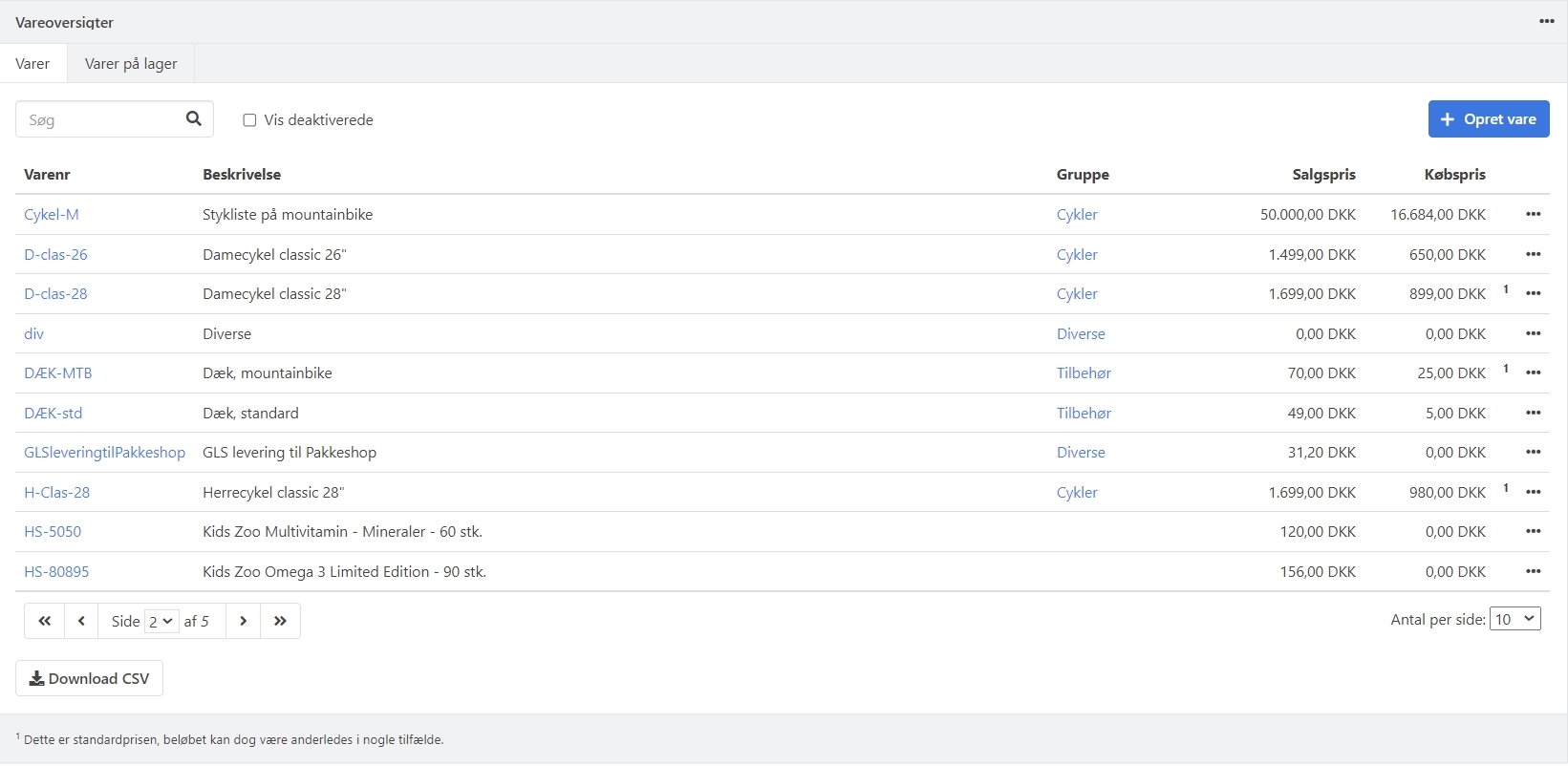
Task: Click the search magnifier icon
Action: 194,118
